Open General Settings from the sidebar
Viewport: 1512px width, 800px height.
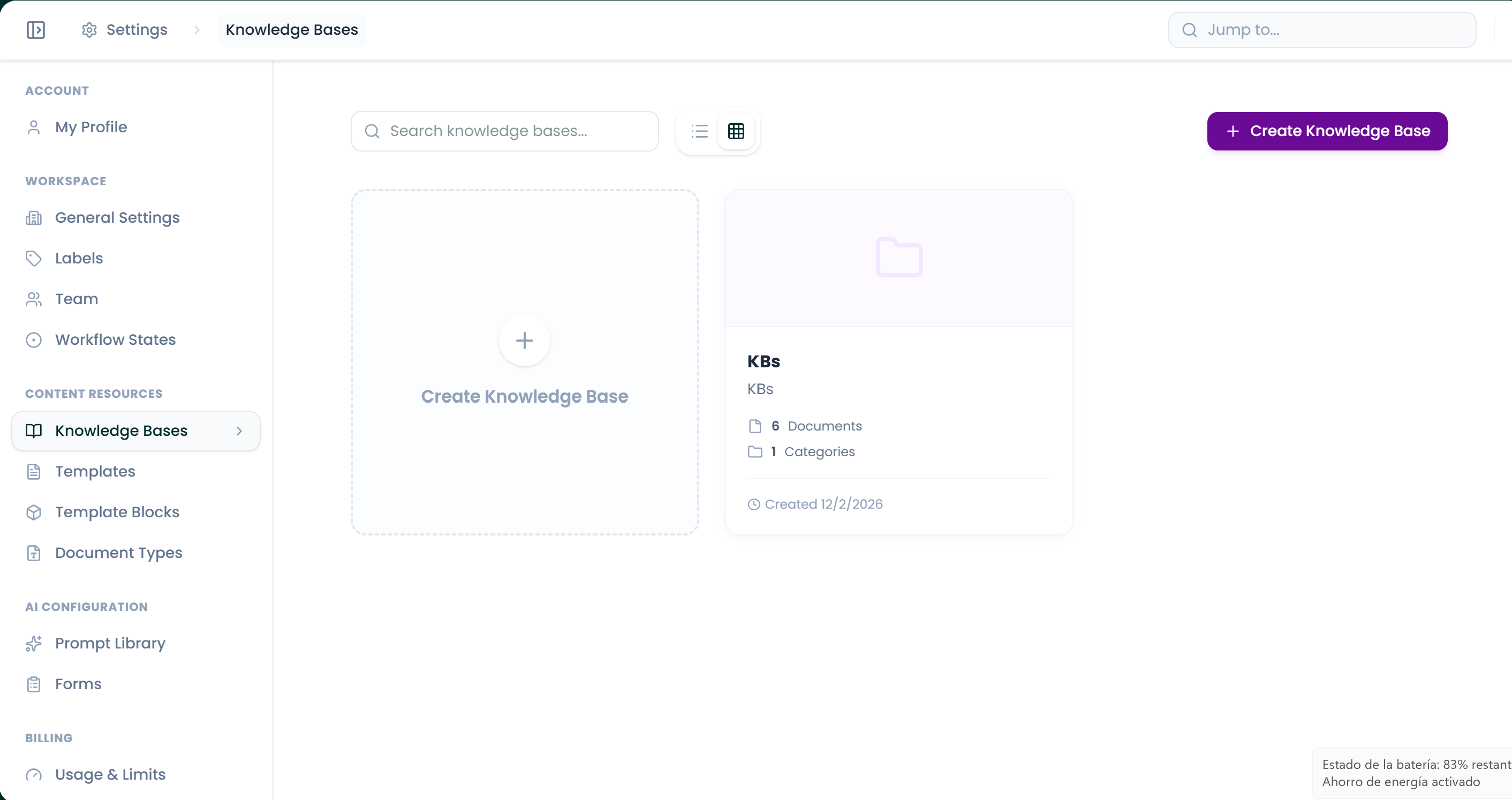pos(117,217)
